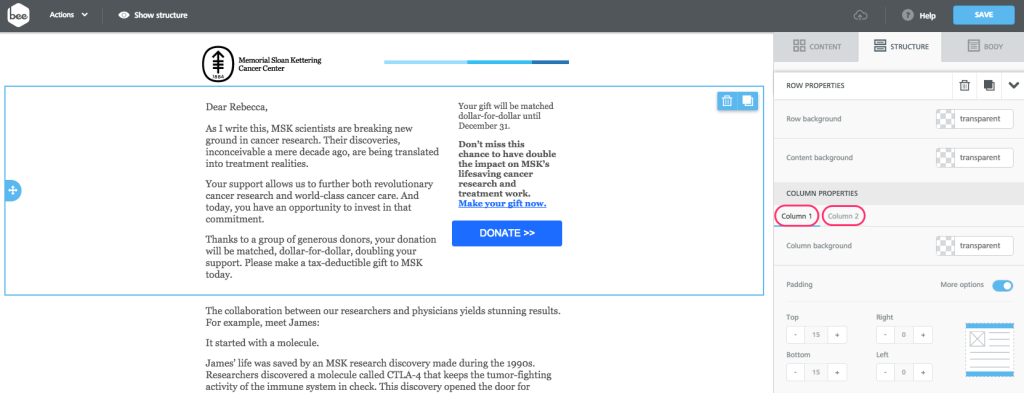The width and height of the screenshot is (1024, 393).
Task: Toggle Show structure eye icon
Action: tap(123, 15)
